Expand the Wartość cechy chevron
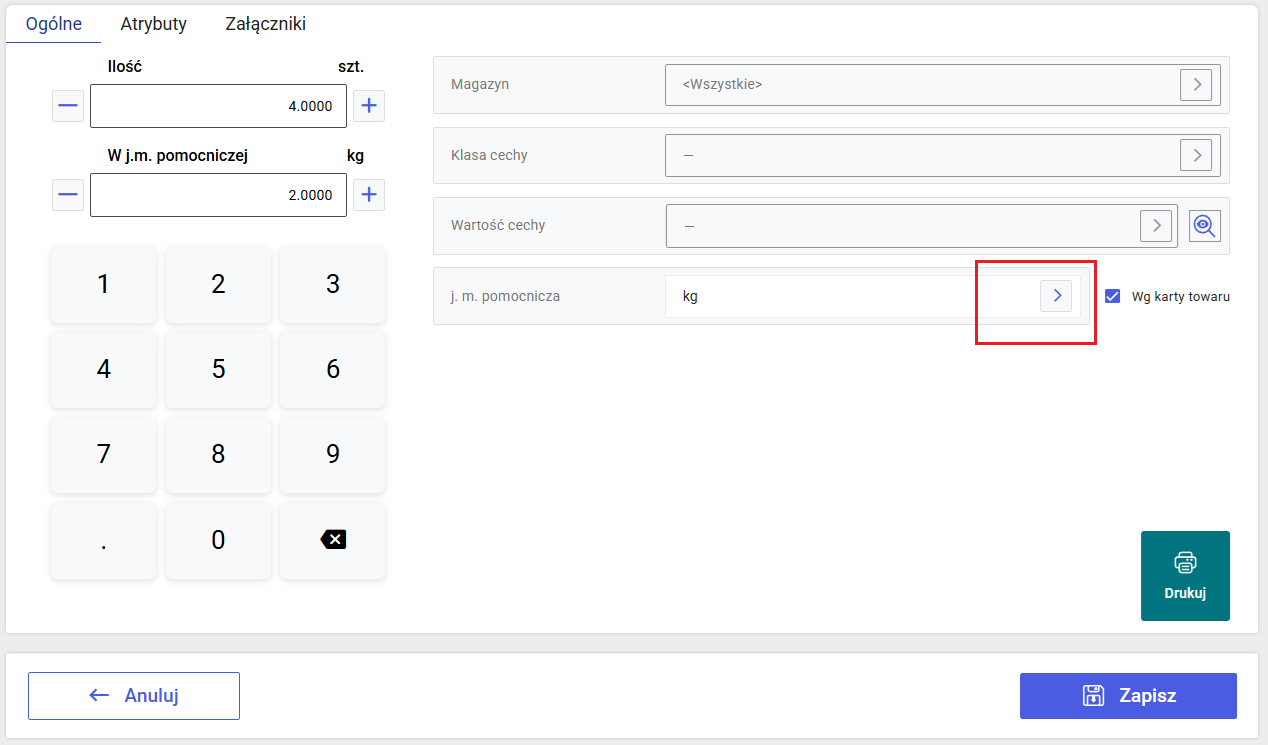 click(x=1156, y=226)
